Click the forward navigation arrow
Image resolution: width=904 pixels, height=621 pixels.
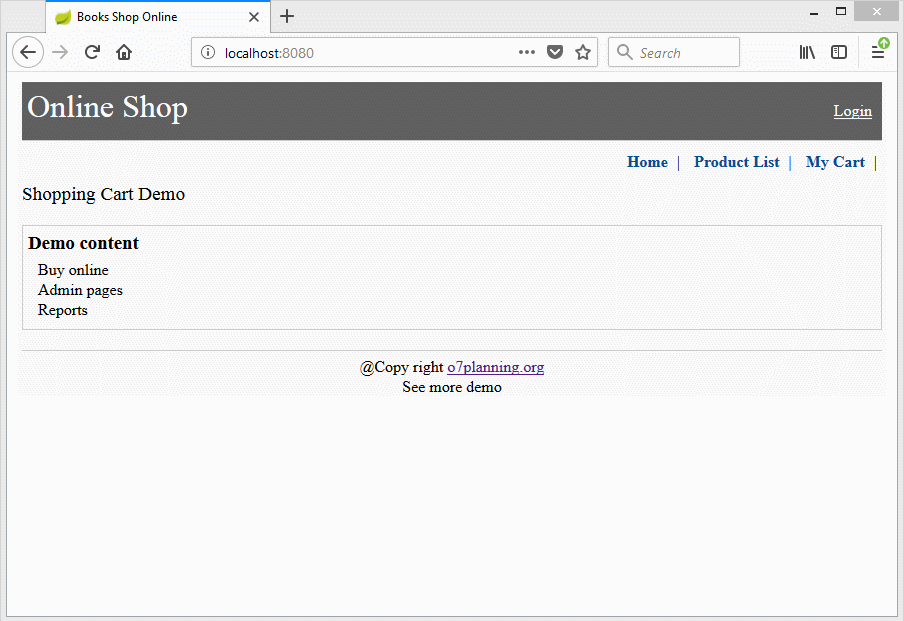[60, 52]
